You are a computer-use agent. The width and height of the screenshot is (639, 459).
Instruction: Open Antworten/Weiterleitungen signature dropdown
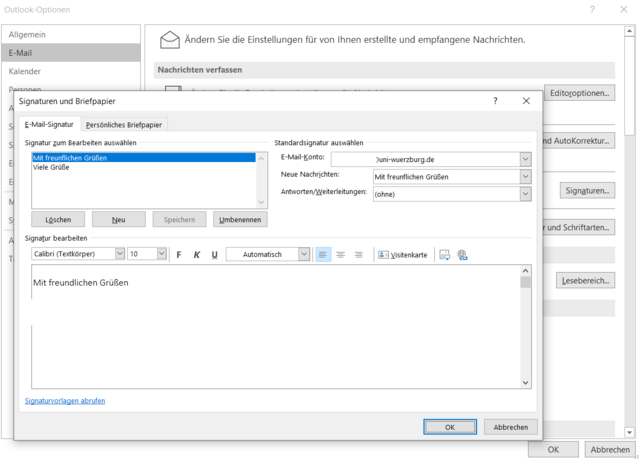tap(525, 194)
